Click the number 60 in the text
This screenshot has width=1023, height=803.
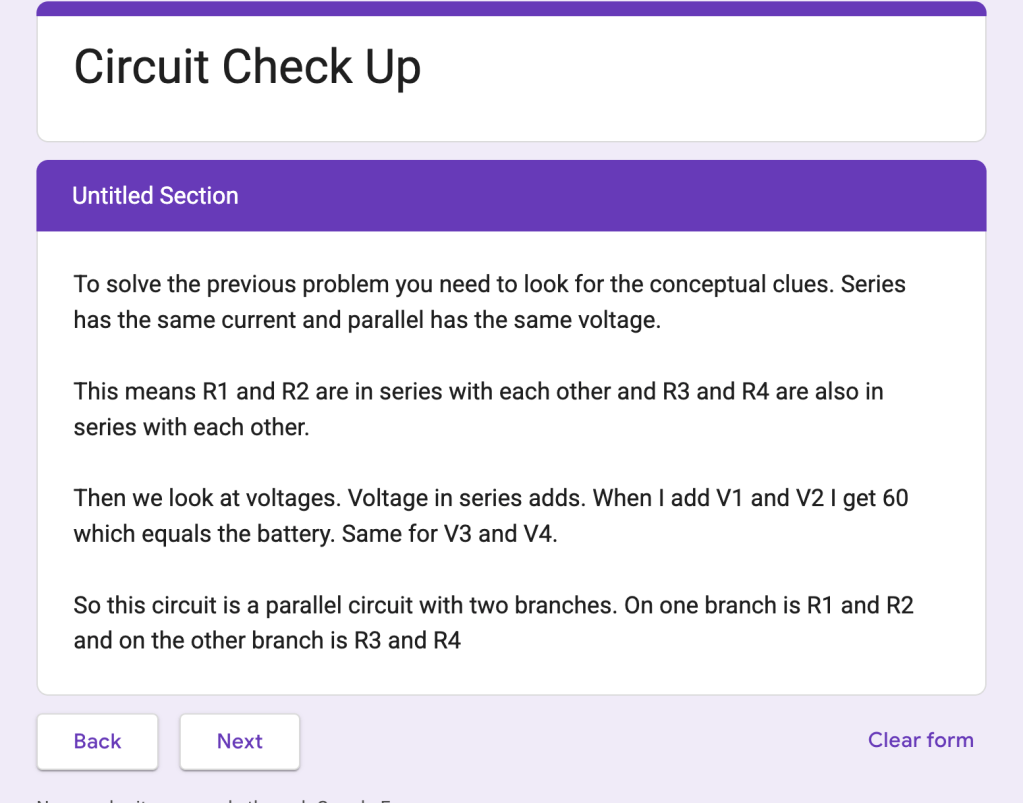tap(895, 498)
